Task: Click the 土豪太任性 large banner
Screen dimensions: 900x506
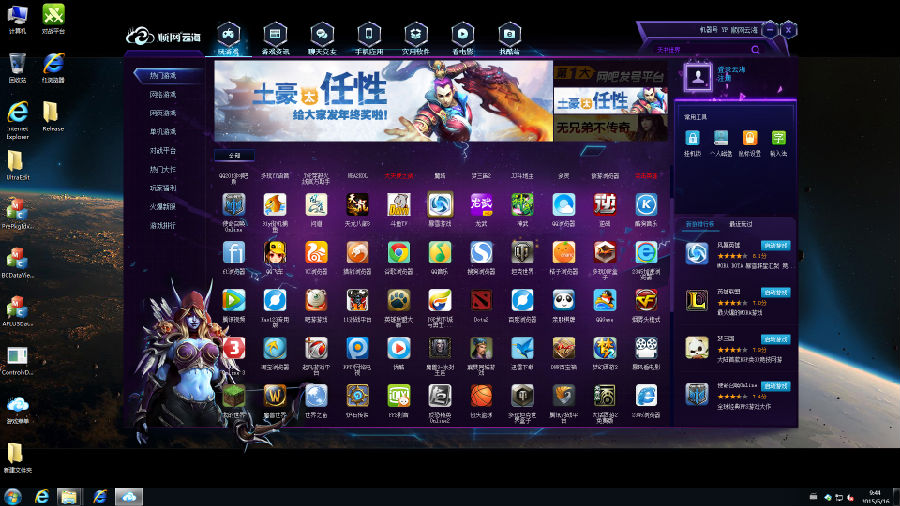Action: pos(383,100)
